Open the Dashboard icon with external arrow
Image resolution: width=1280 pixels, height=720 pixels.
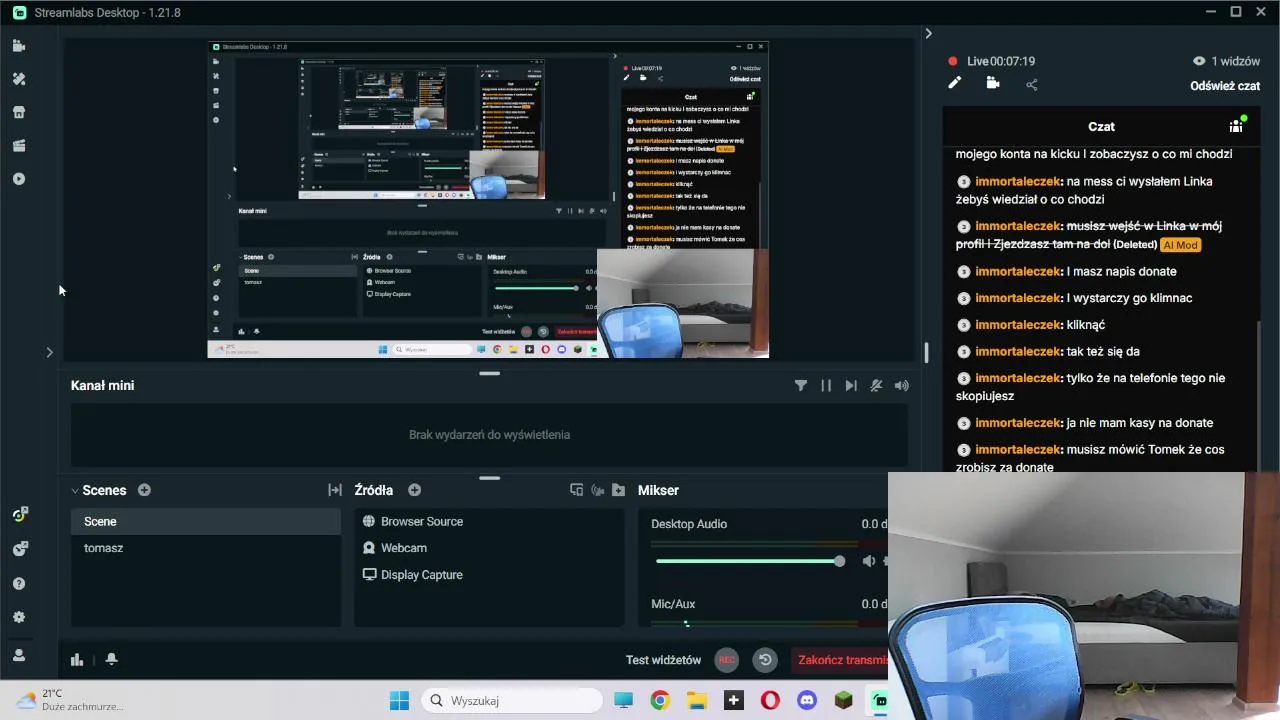tap(19, 515)
